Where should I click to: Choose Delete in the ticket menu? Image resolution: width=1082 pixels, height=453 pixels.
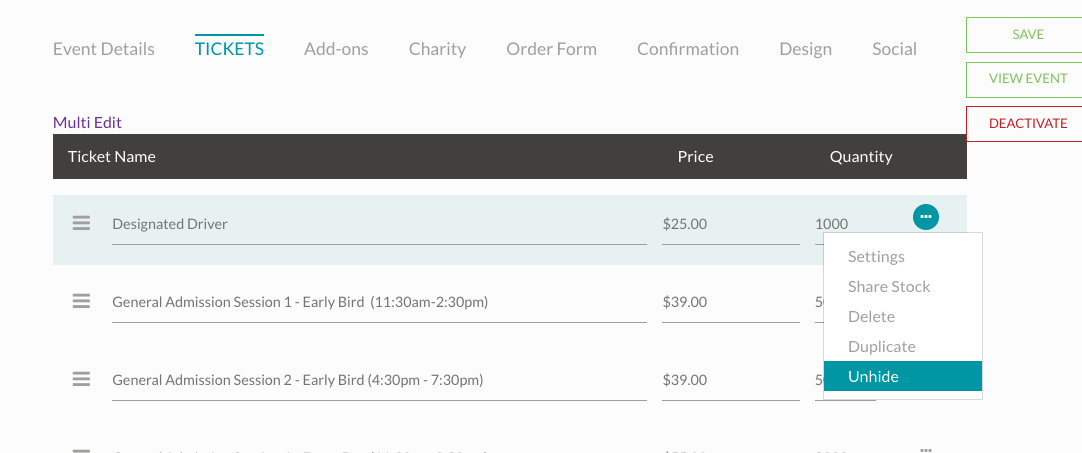tap(871, 317)
